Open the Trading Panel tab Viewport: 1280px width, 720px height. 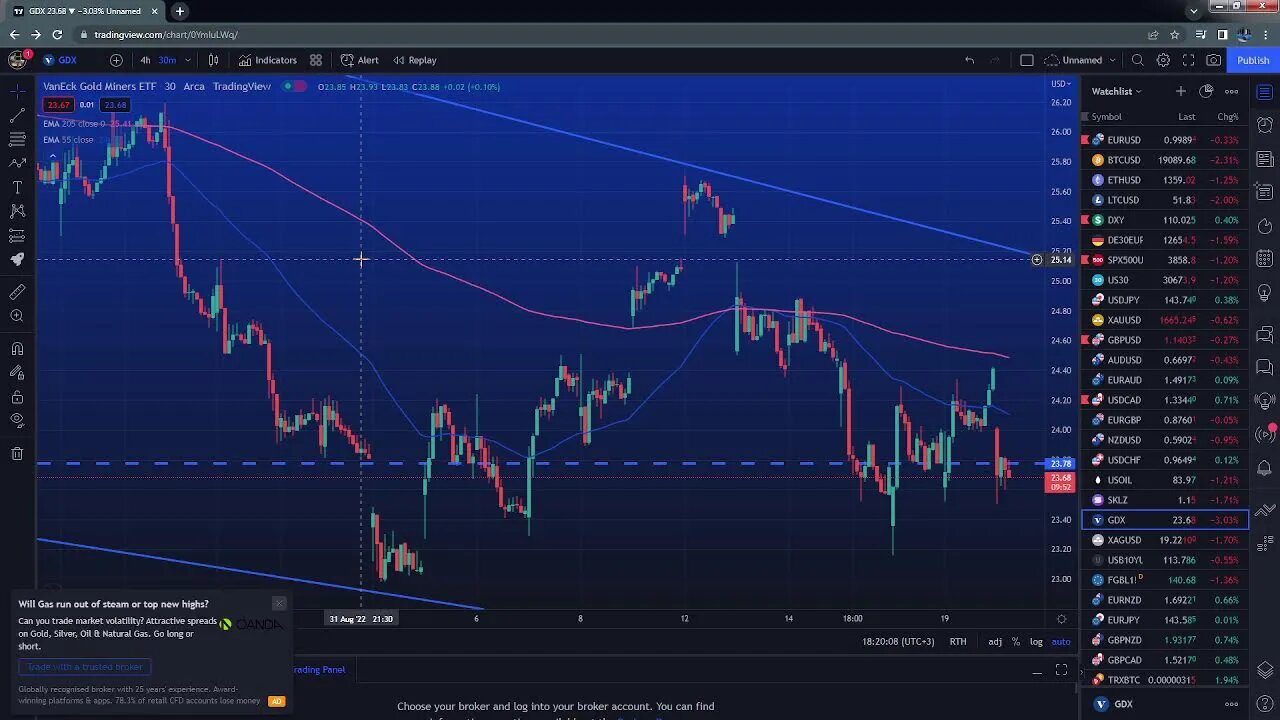pyautogui.click(x=318, y=670)
